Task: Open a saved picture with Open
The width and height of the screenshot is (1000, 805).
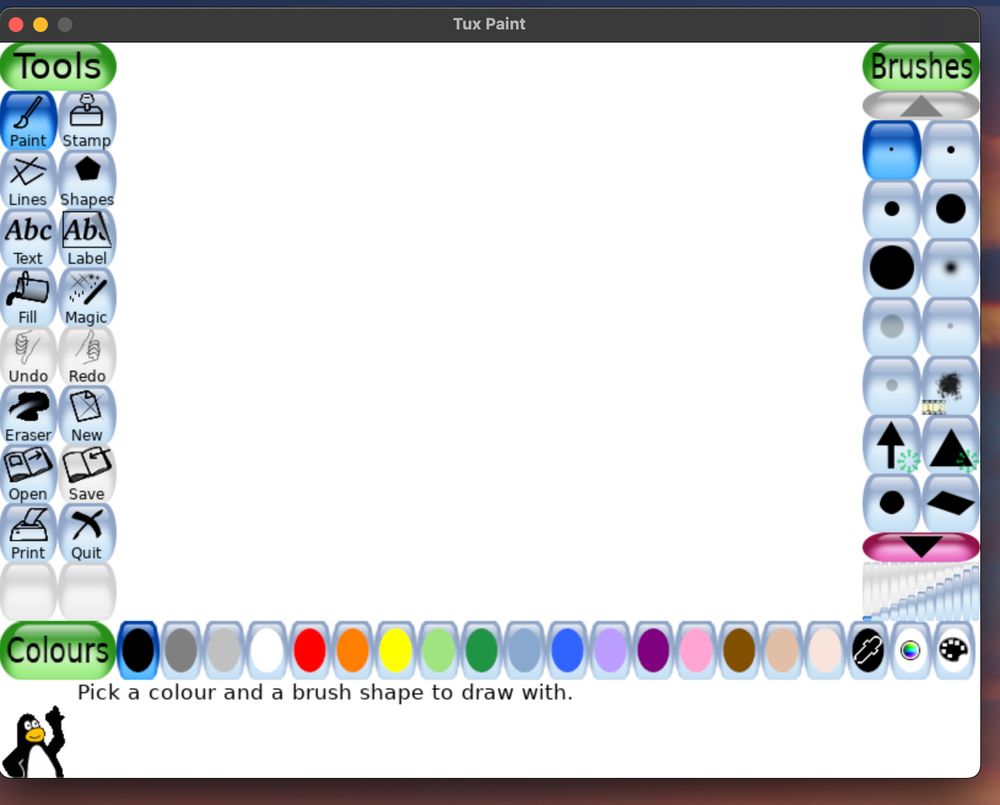Action: 29,474
